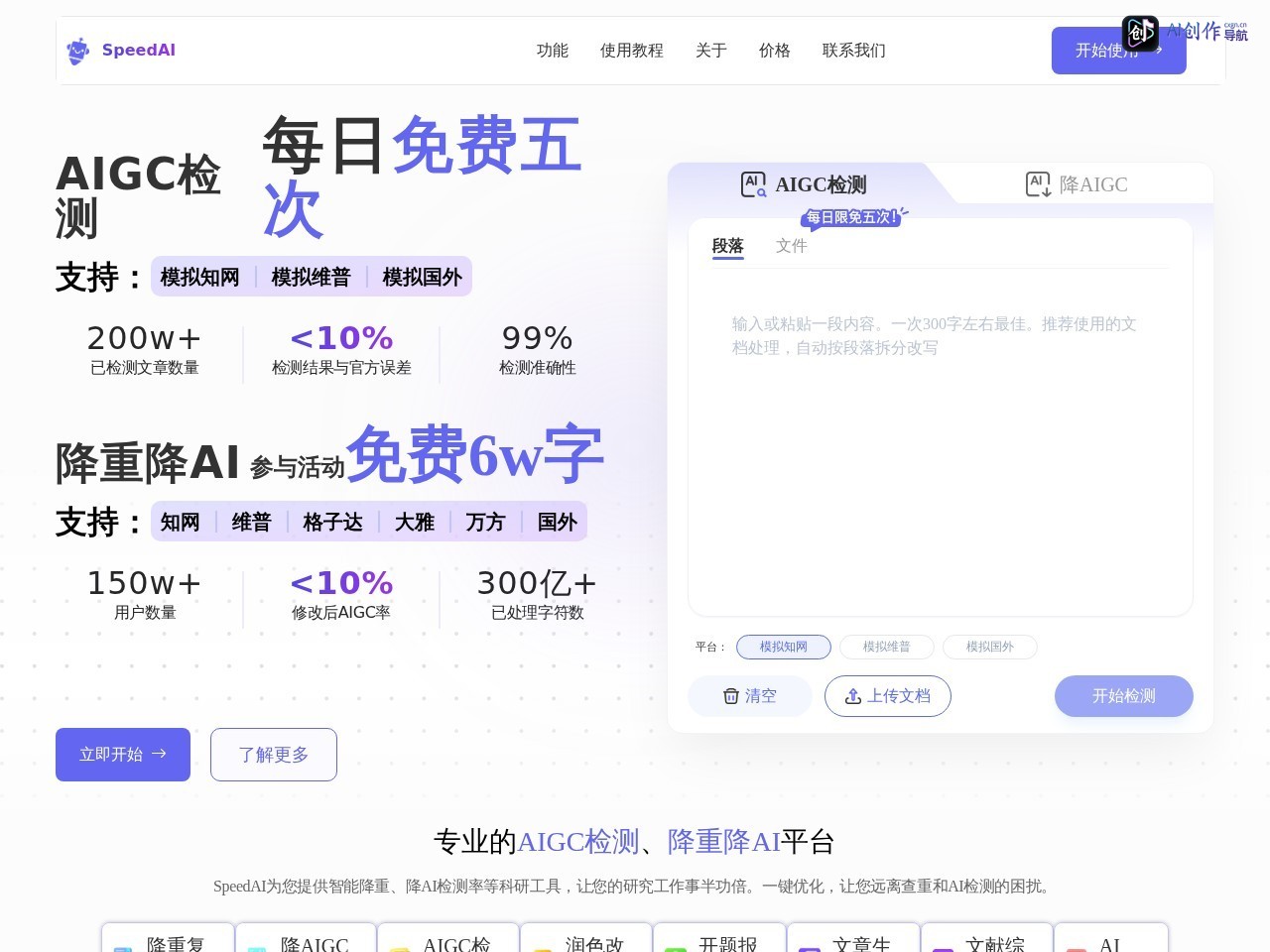Click the 清空 button

tap(750, 696)
